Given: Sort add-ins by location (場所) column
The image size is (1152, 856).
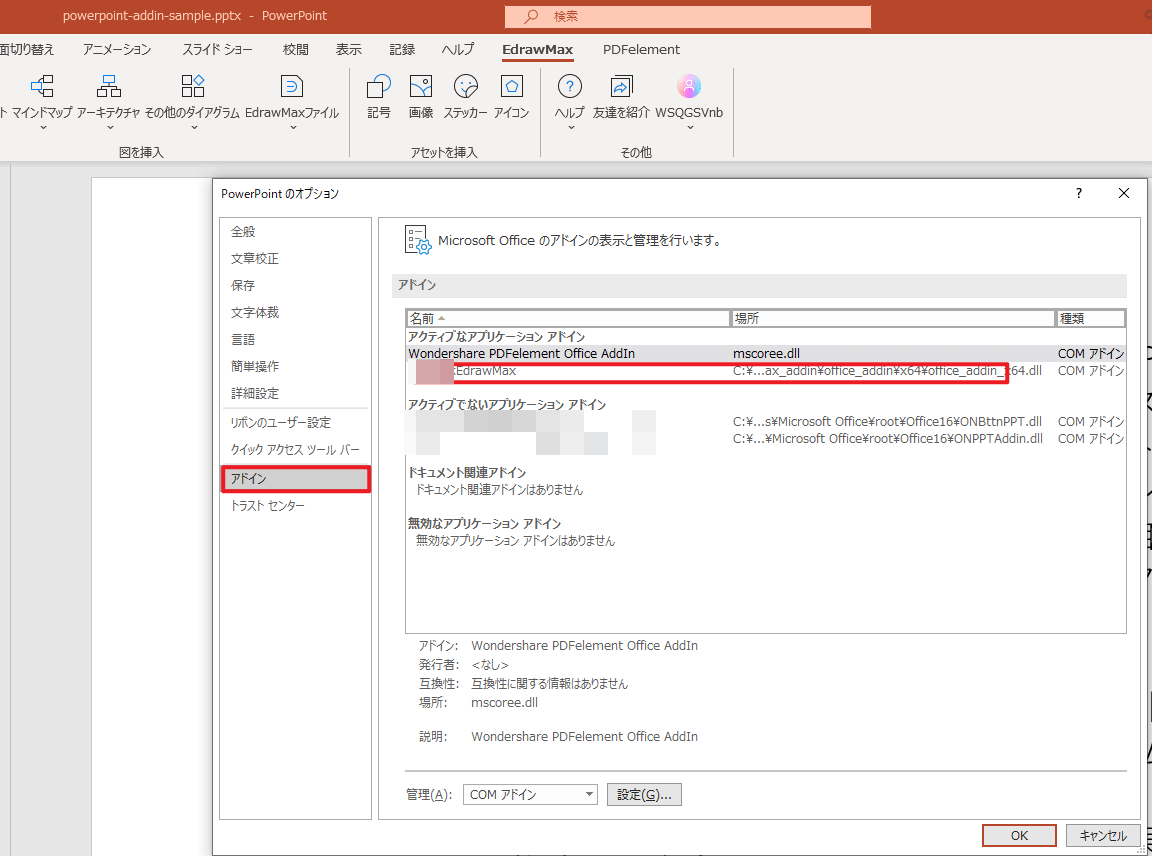Looking at the screenshot, I should 893,318.
